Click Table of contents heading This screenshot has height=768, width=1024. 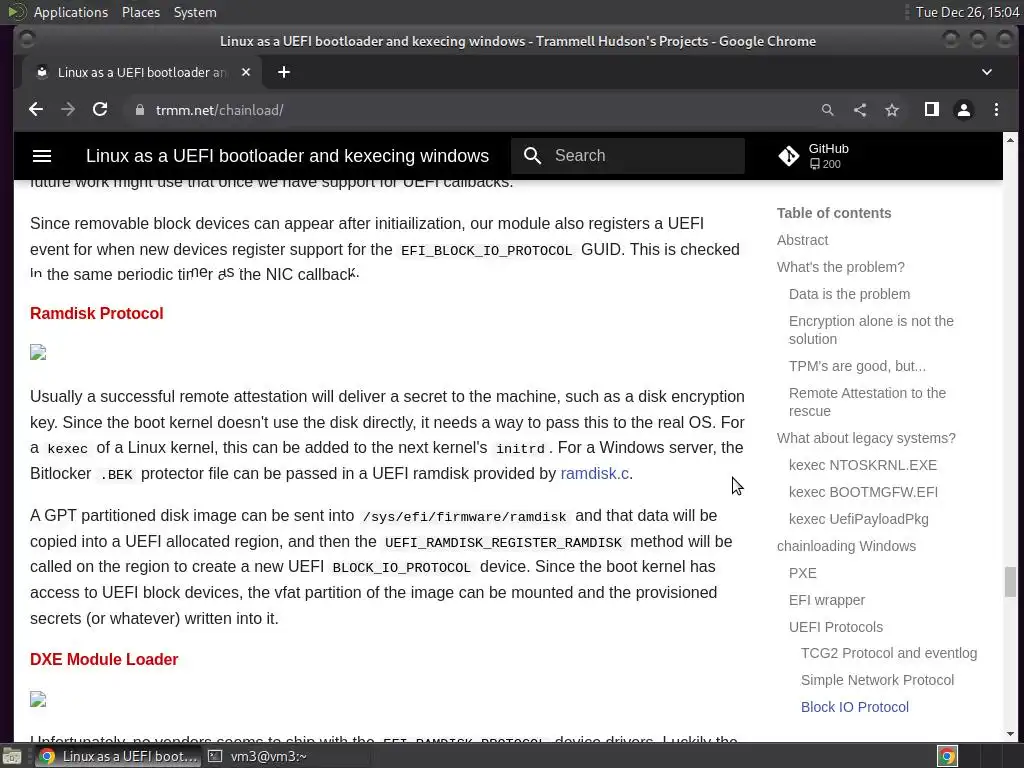834,213
